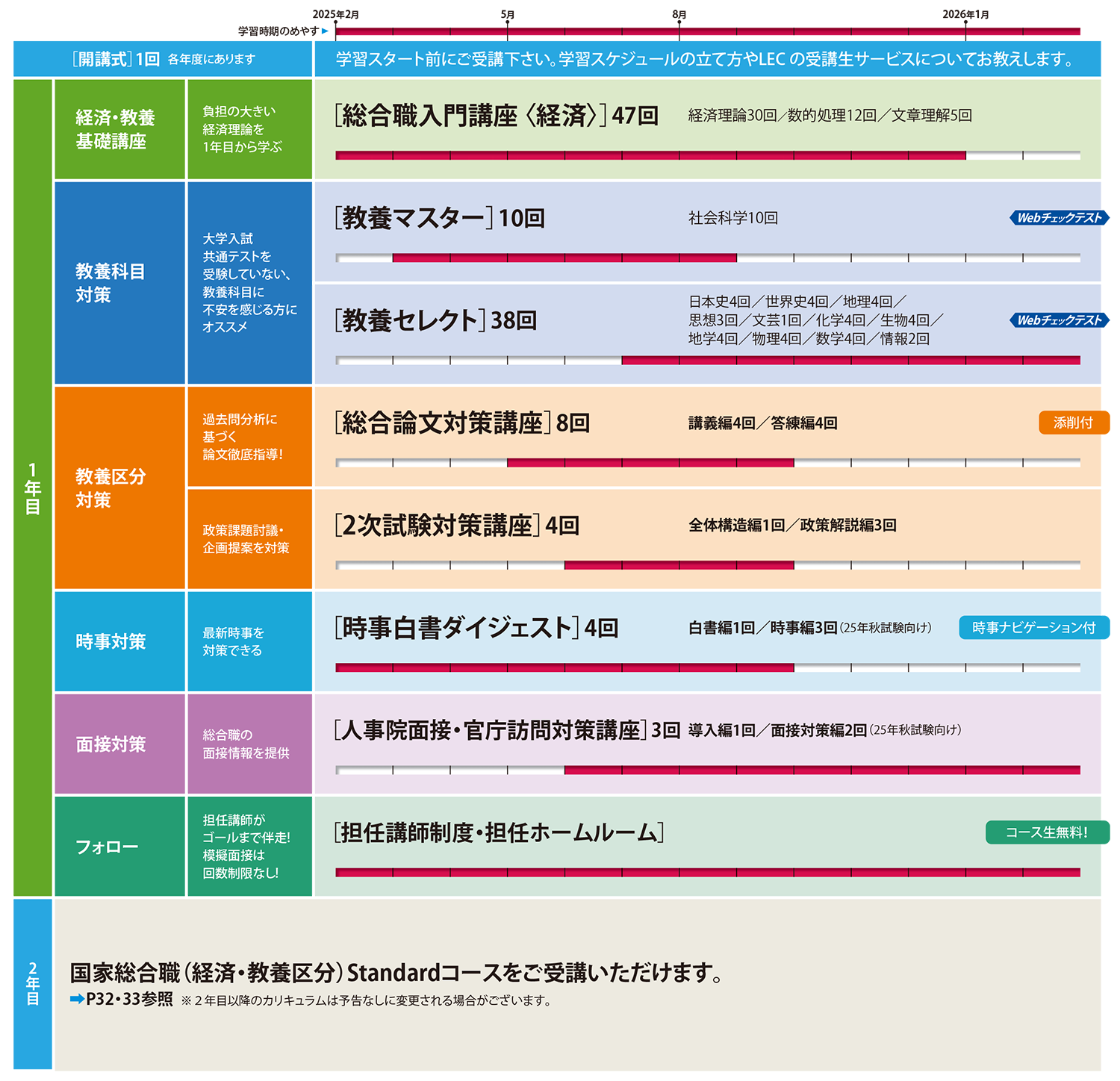Screen dimensions: 1120x1081
Task: Click the 教養マスター schedule bar
Action: click(708, 258)
